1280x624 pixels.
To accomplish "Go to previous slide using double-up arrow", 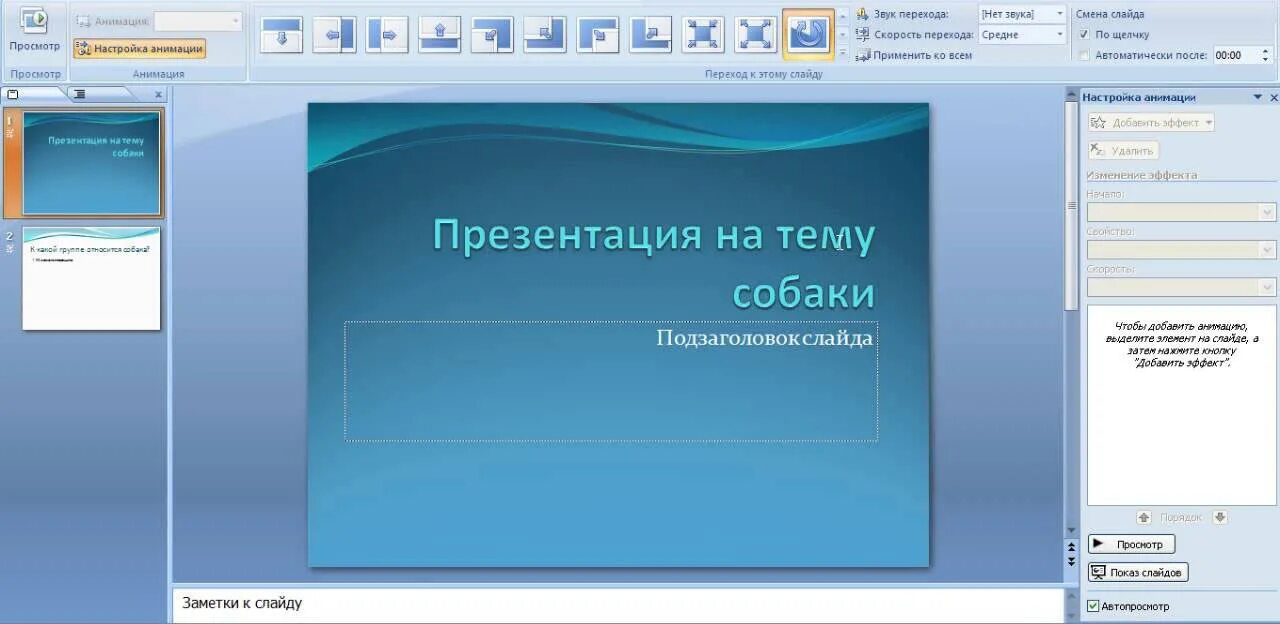I will point(1071,549).
